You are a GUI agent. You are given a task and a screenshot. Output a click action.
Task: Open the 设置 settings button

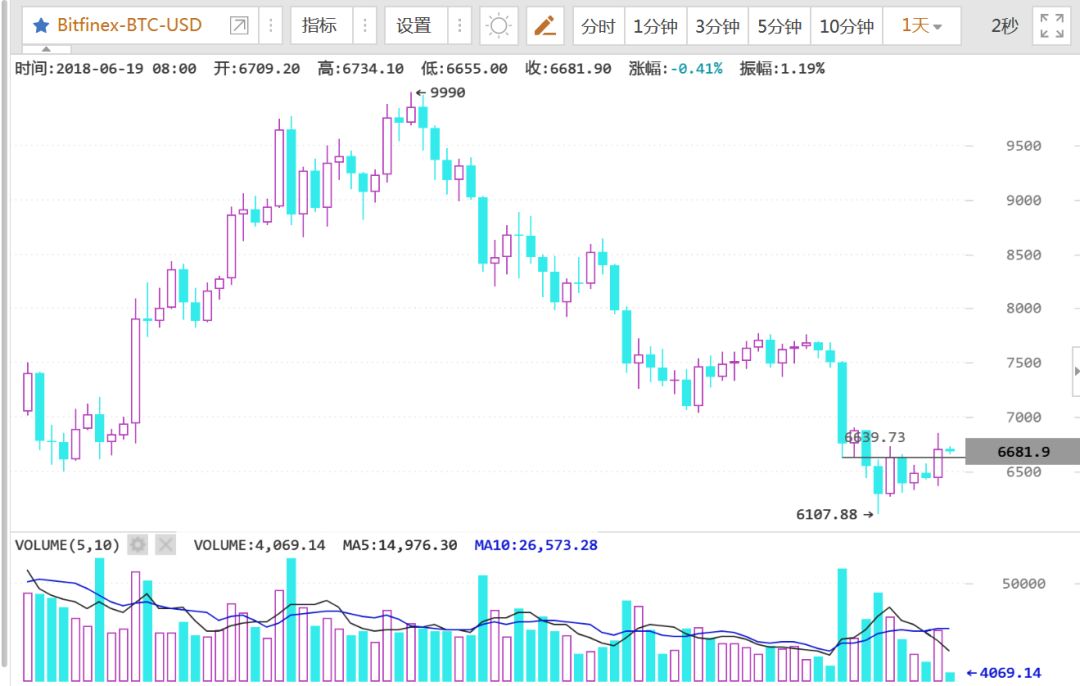pyautogui.click(x=414, y=26)
